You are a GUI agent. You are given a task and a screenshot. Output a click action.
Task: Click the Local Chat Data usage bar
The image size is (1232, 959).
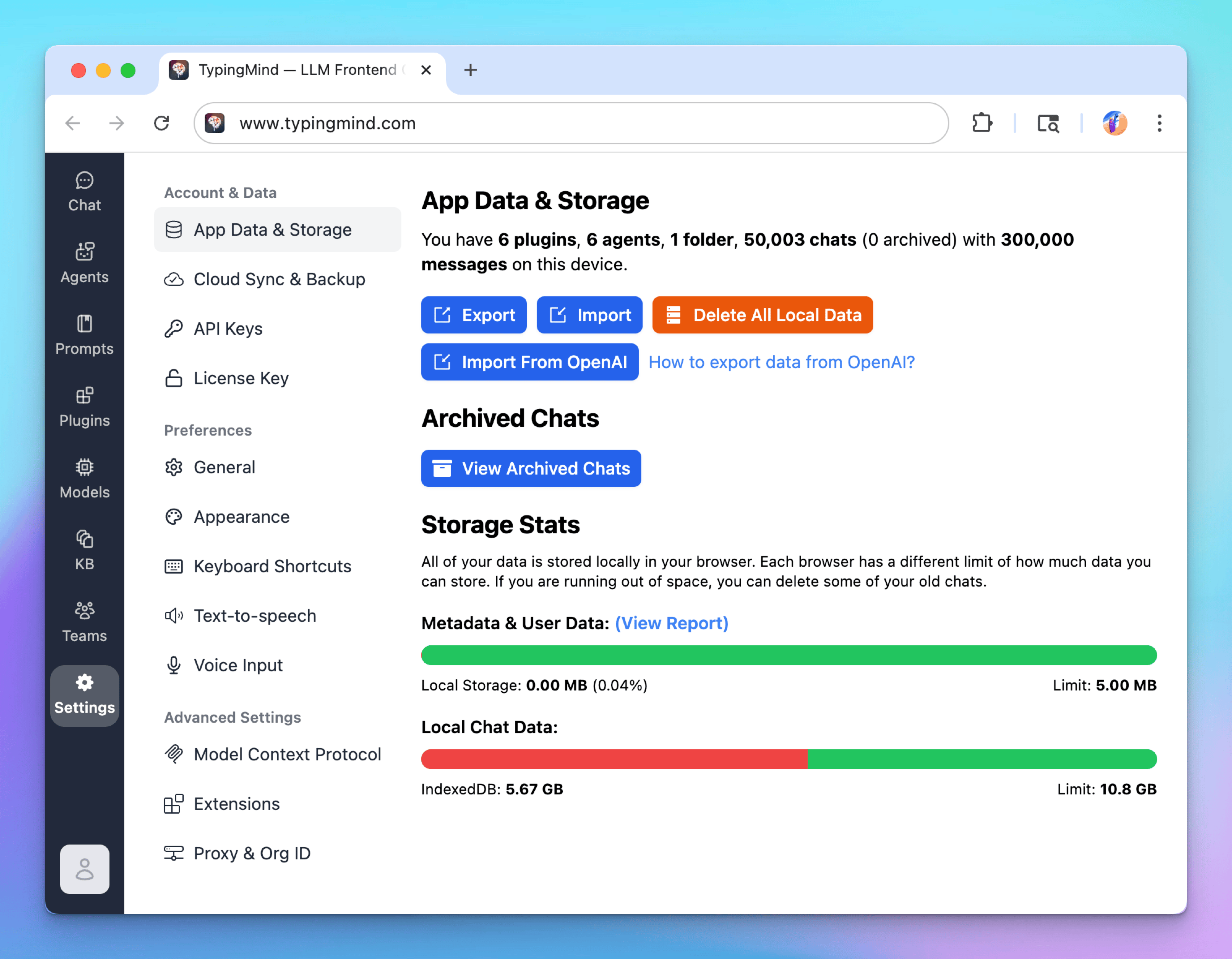tap(789, 759)
